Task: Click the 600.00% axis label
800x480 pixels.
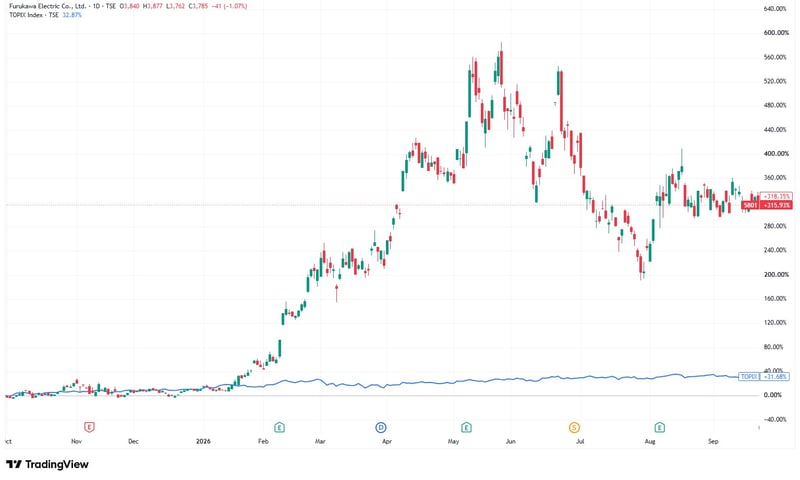Action: [775, 33]
